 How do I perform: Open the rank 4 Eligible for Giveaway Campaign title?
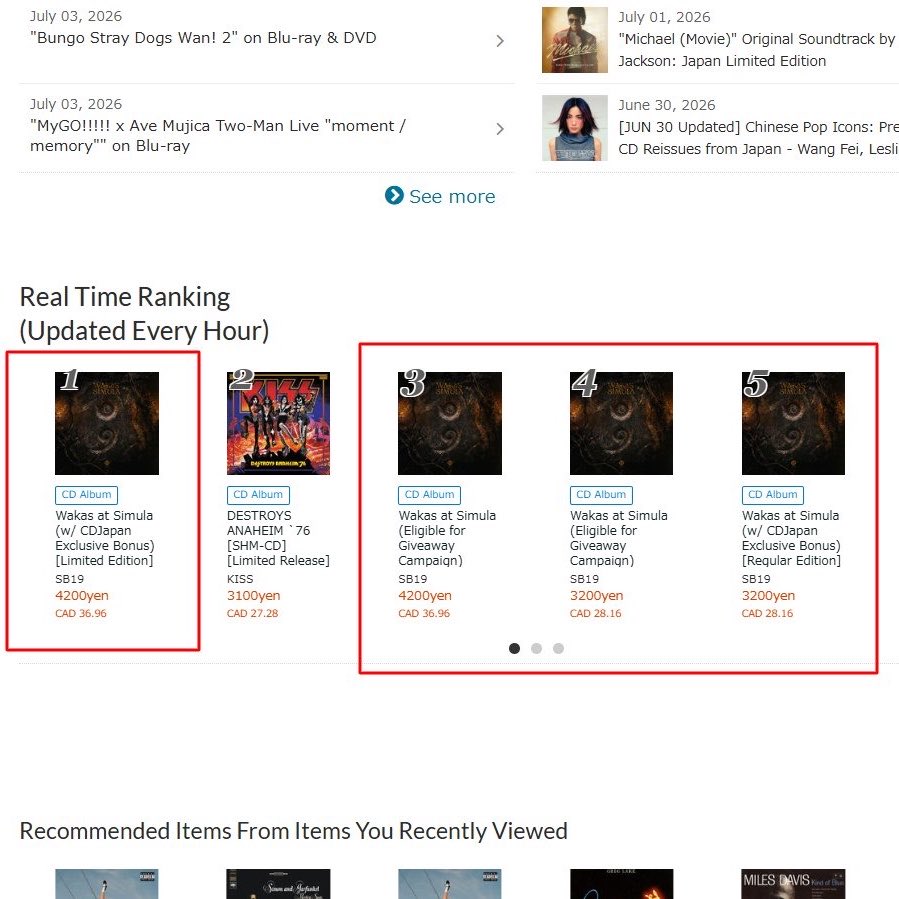619,538
